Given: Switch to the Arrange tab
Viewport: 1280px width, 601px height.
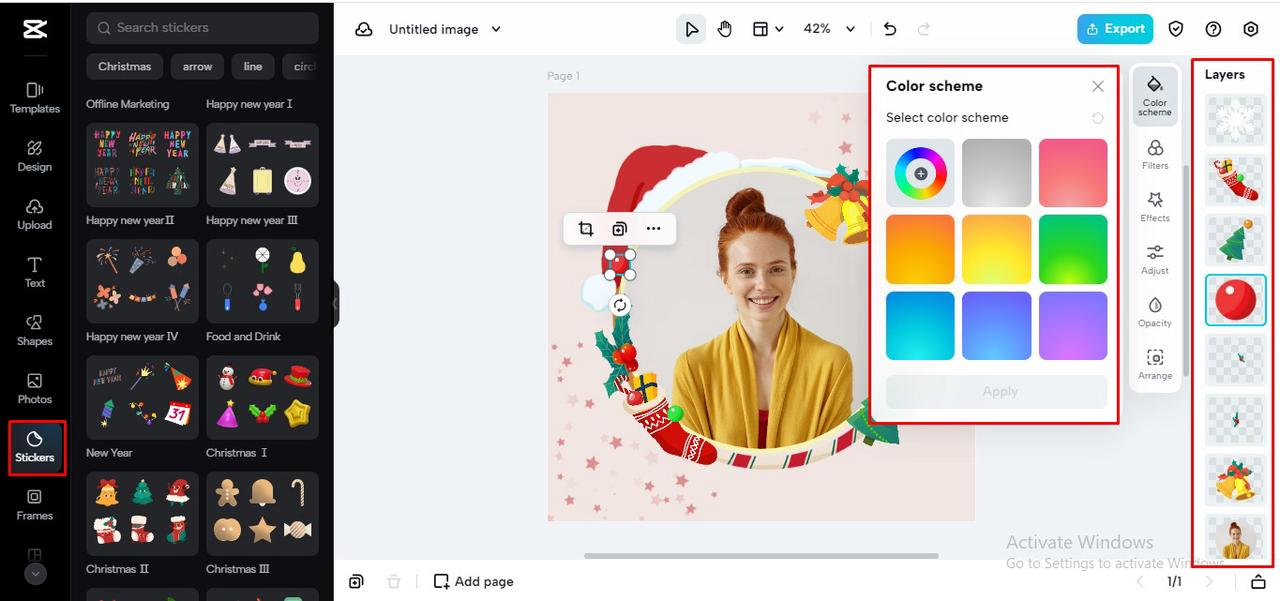Looking at the screenshot, I should pyautogui.click(x=1155, y=365).
